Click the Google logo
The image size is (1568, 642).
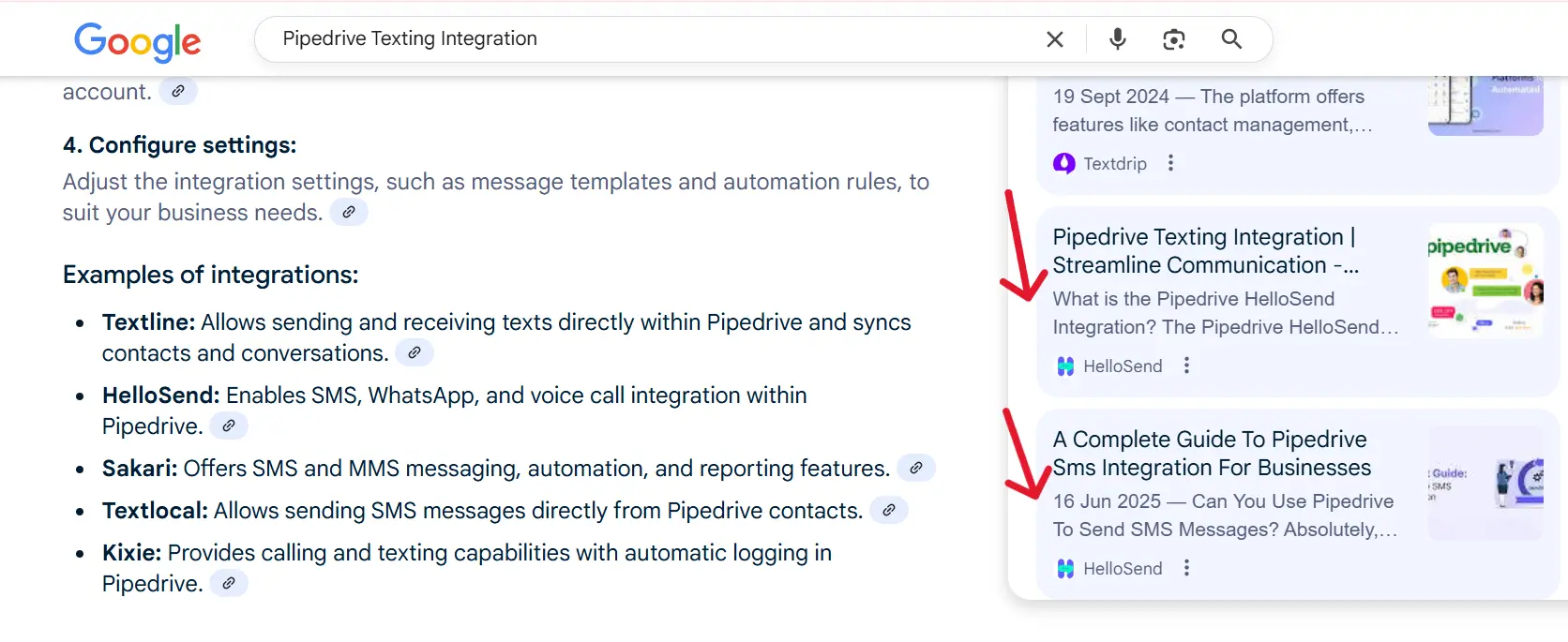click(x=137, y=41)
